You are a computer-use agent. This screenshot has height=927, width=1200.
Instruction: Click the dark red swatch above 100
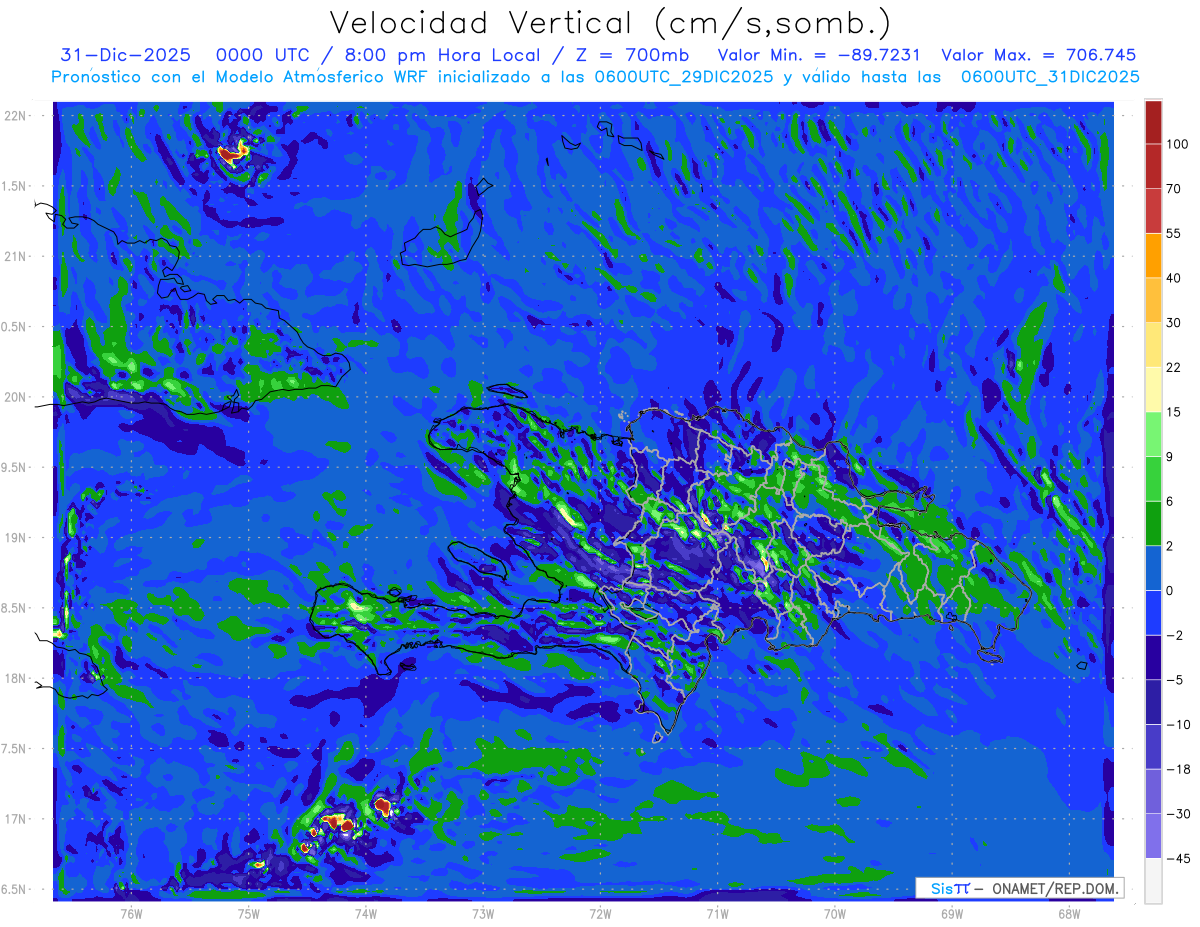coord(1153,123)
